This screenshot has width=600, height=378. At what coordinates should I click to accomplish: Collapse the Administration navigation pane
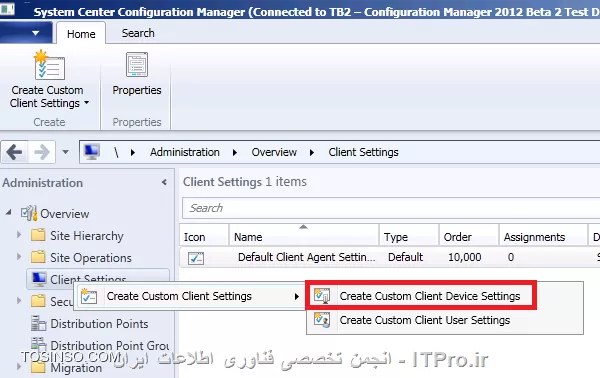coord(164,182)
